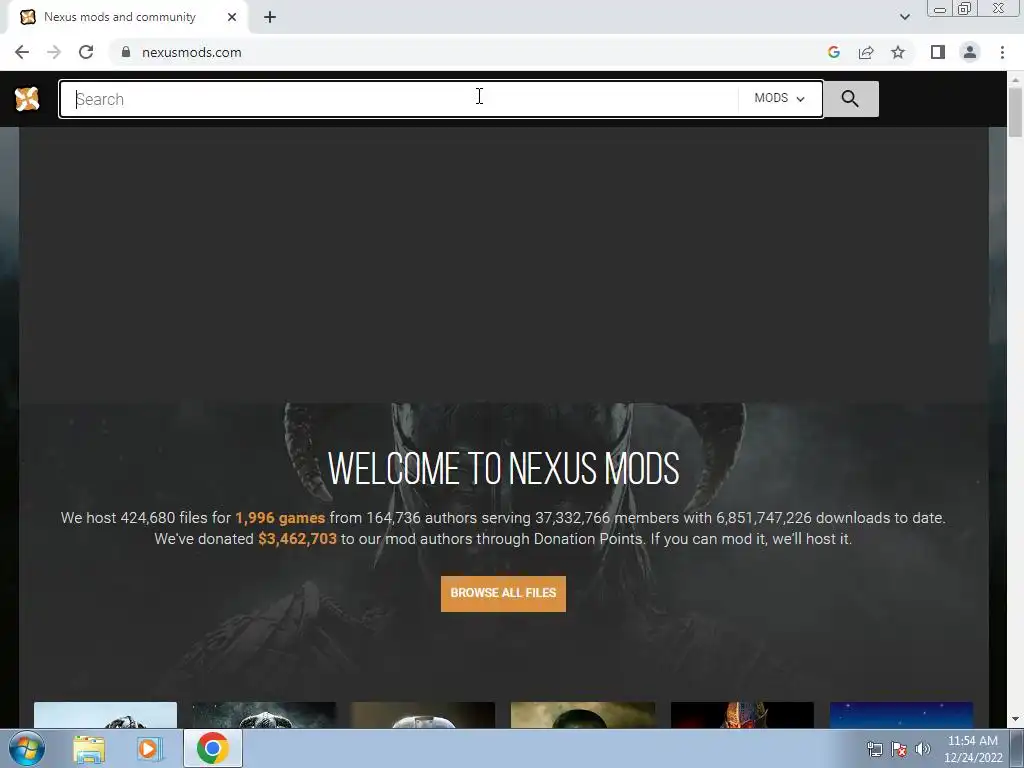
Task: Bookmark this page with the star icon
Action: (x=898, y=52)
